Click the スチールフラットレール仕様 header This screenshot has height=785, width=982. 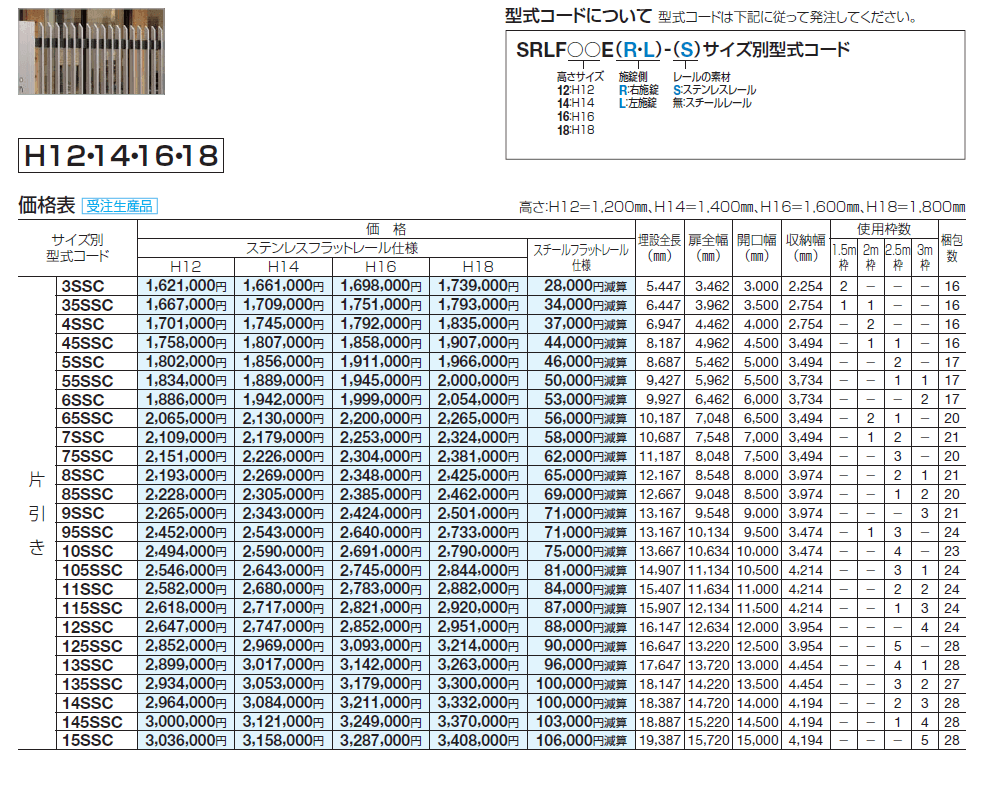click(x=580, y=258)
